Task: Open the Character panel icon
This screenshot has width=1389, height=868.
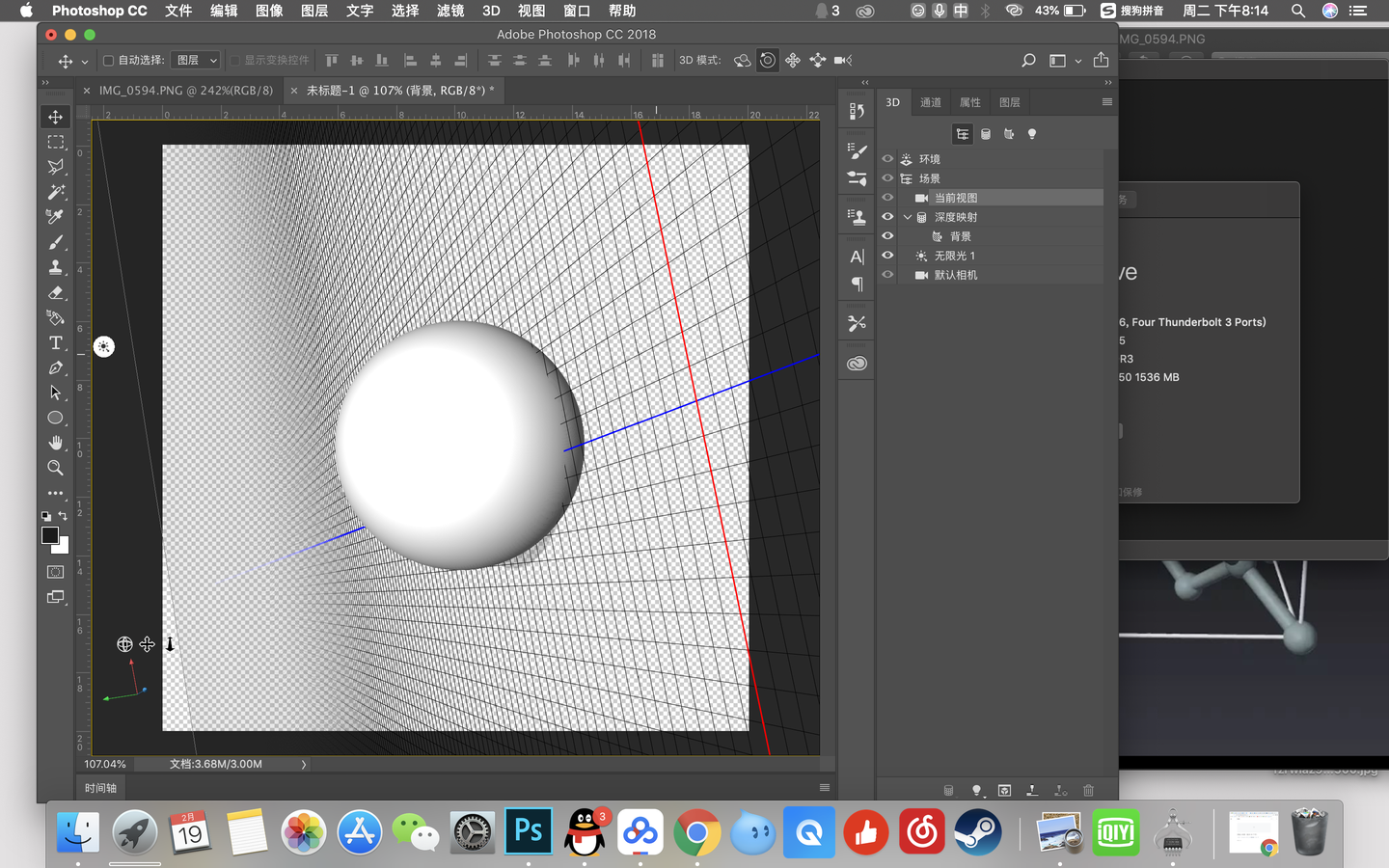Action: pos(857,257)
